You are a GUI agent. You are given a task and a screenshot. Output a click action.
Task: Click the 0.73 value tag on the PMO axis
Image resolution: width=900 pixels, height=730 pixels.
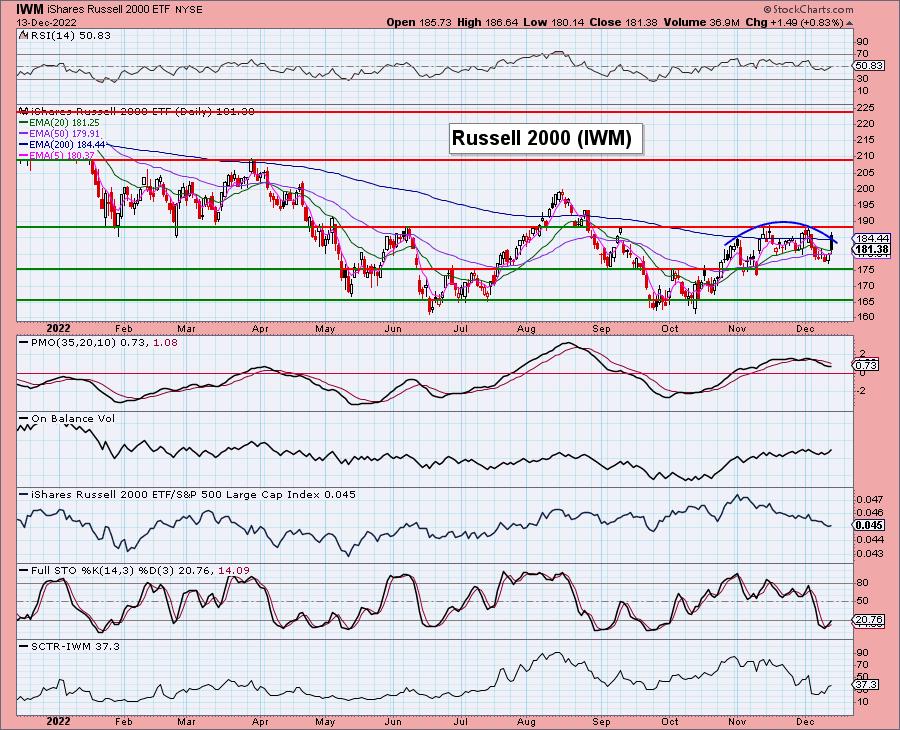click(x=867, y=365)
